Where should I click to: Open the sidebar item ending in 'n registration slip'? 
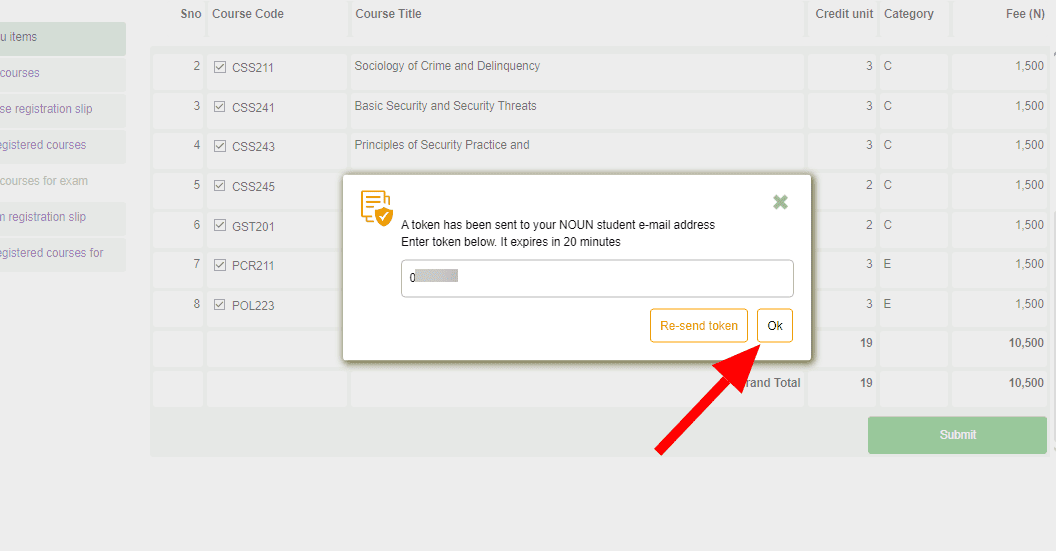pyautogui.click(x=63, y=218)
